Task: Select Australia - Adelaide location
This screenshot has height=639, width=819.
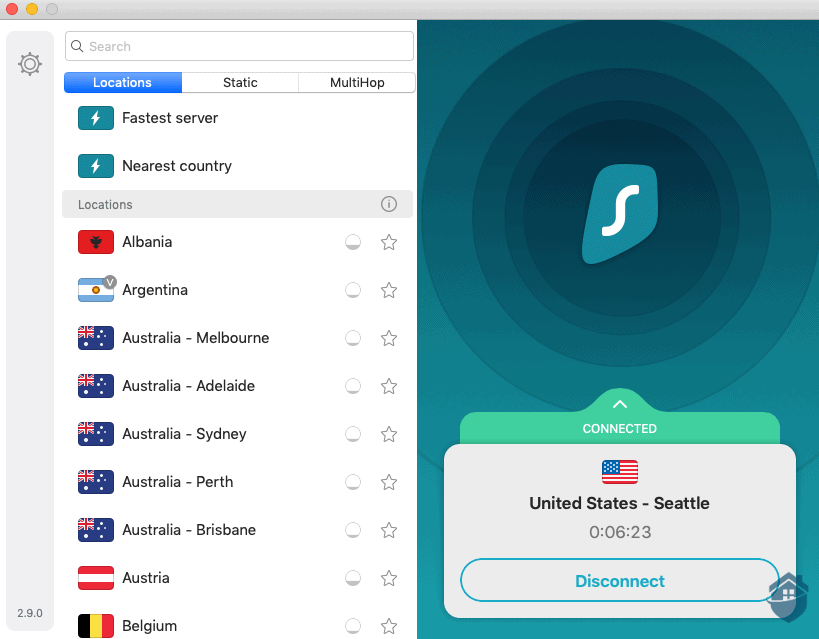Action: [238, 386]
